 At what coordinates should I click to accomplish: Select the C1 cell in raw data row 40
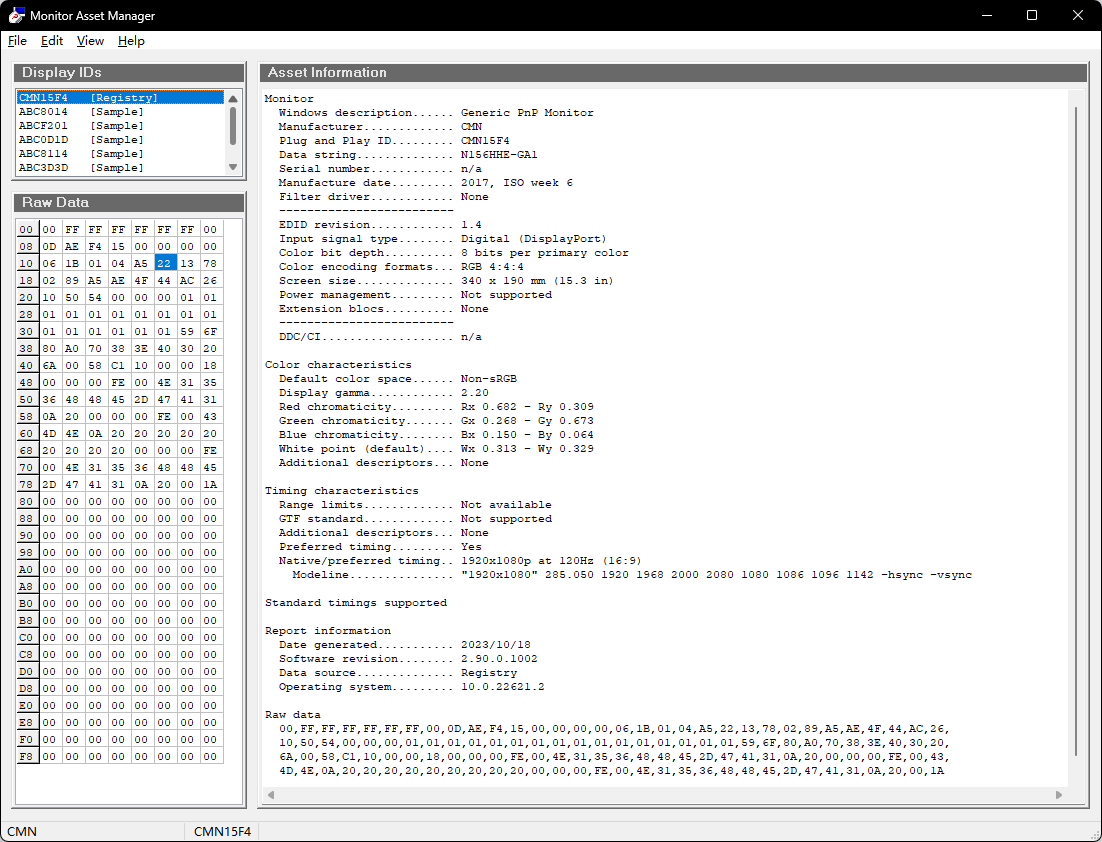pyautogui.click(x=118, y=365)
